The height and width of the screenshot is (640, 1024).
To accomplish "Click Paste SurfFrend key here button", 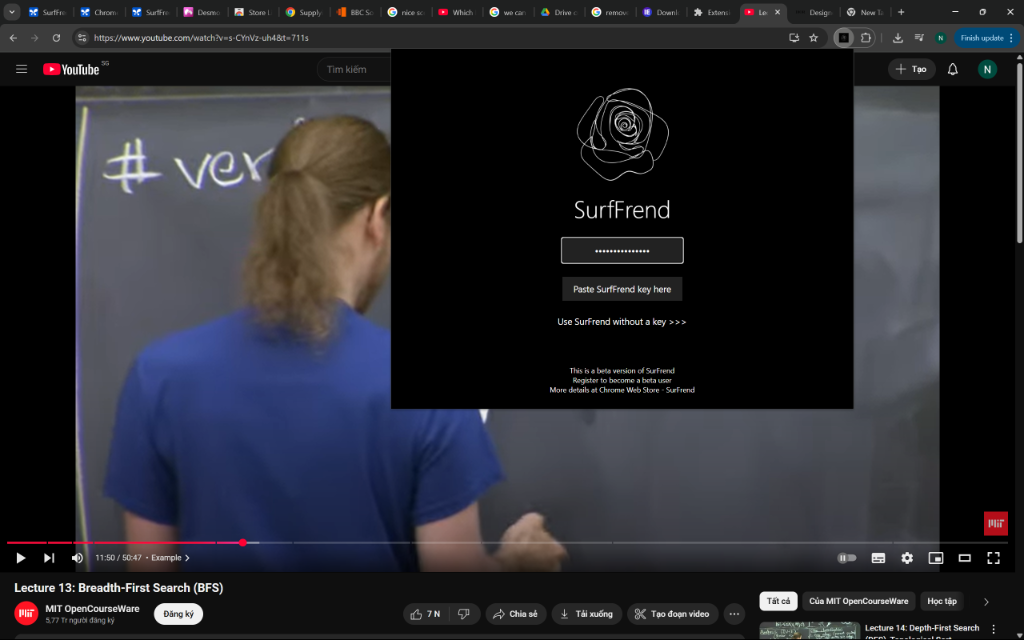I will tap(622, 289).
